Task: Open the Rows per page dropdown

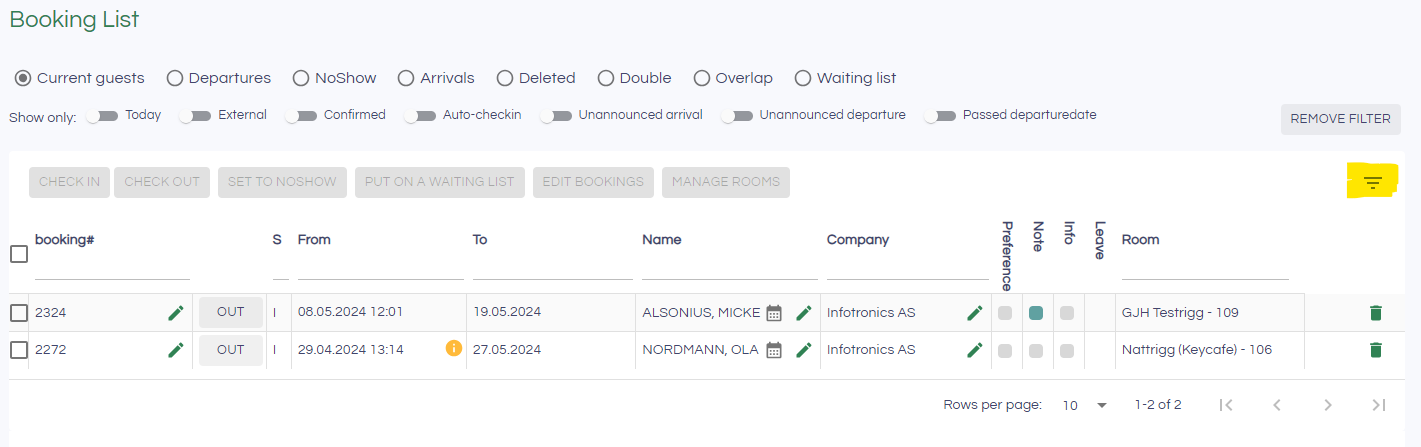Action: (x=1086, y=405)
